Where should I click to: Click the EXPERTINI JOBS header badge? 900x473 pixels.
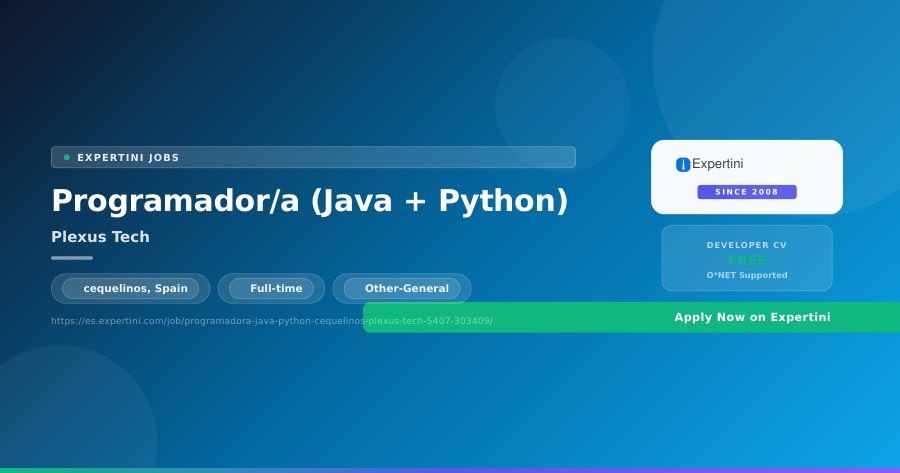point(313,157)
